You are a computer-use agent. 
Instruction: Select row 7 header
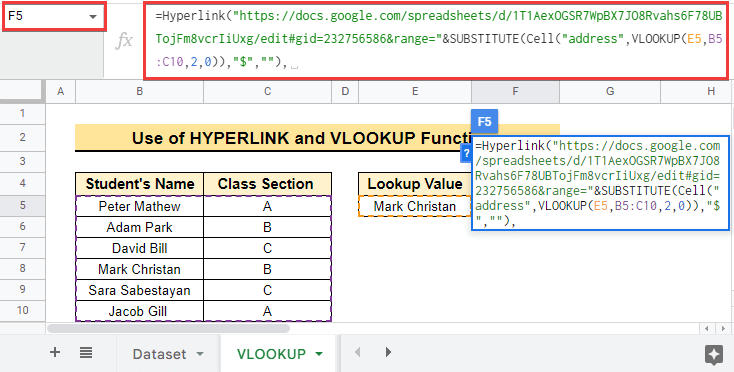click(22, 248)
